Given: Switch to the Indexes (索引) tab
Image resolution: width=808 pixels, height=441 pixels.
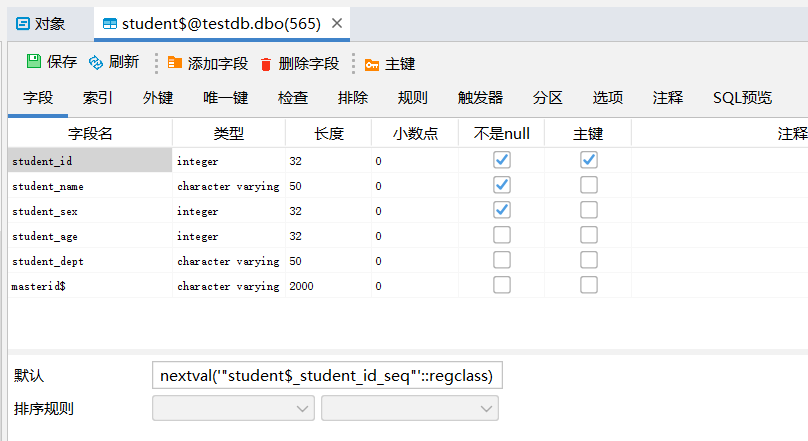Looking at the screenshot, I should [97, 98].
